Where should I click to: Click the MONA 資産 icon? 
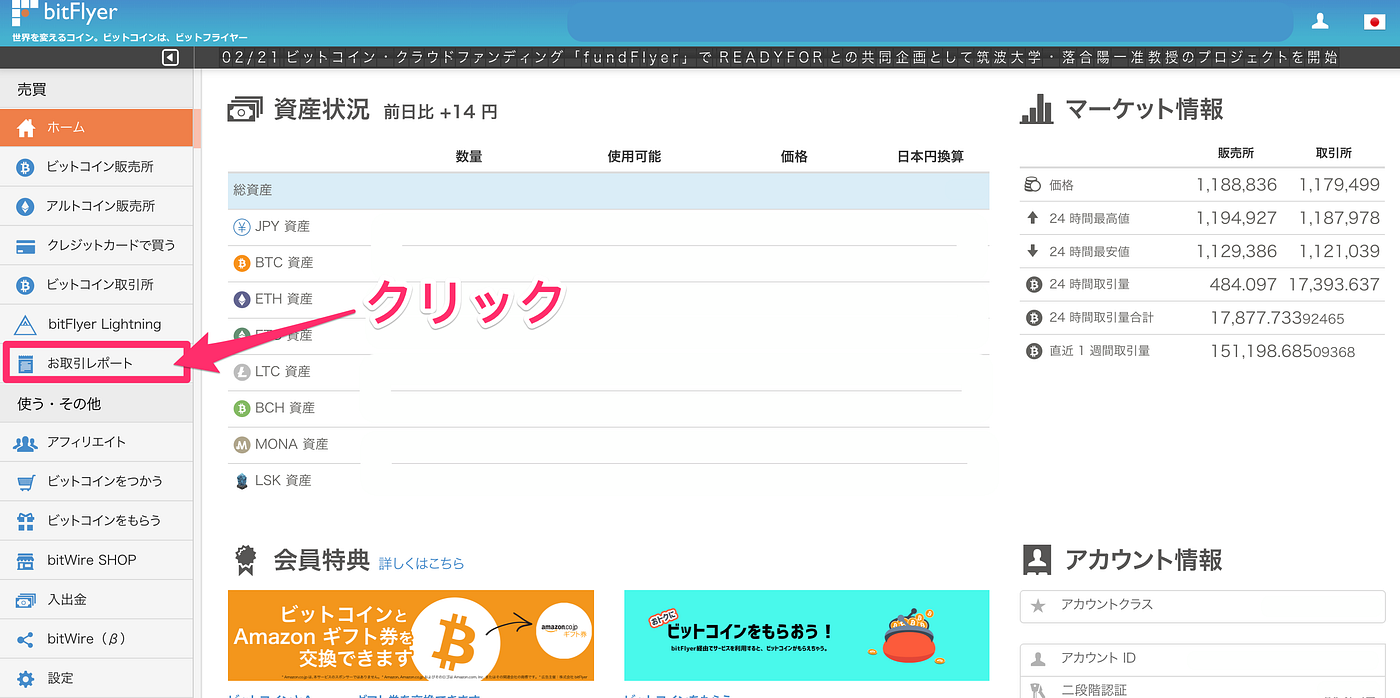click(x=241, y=444)
